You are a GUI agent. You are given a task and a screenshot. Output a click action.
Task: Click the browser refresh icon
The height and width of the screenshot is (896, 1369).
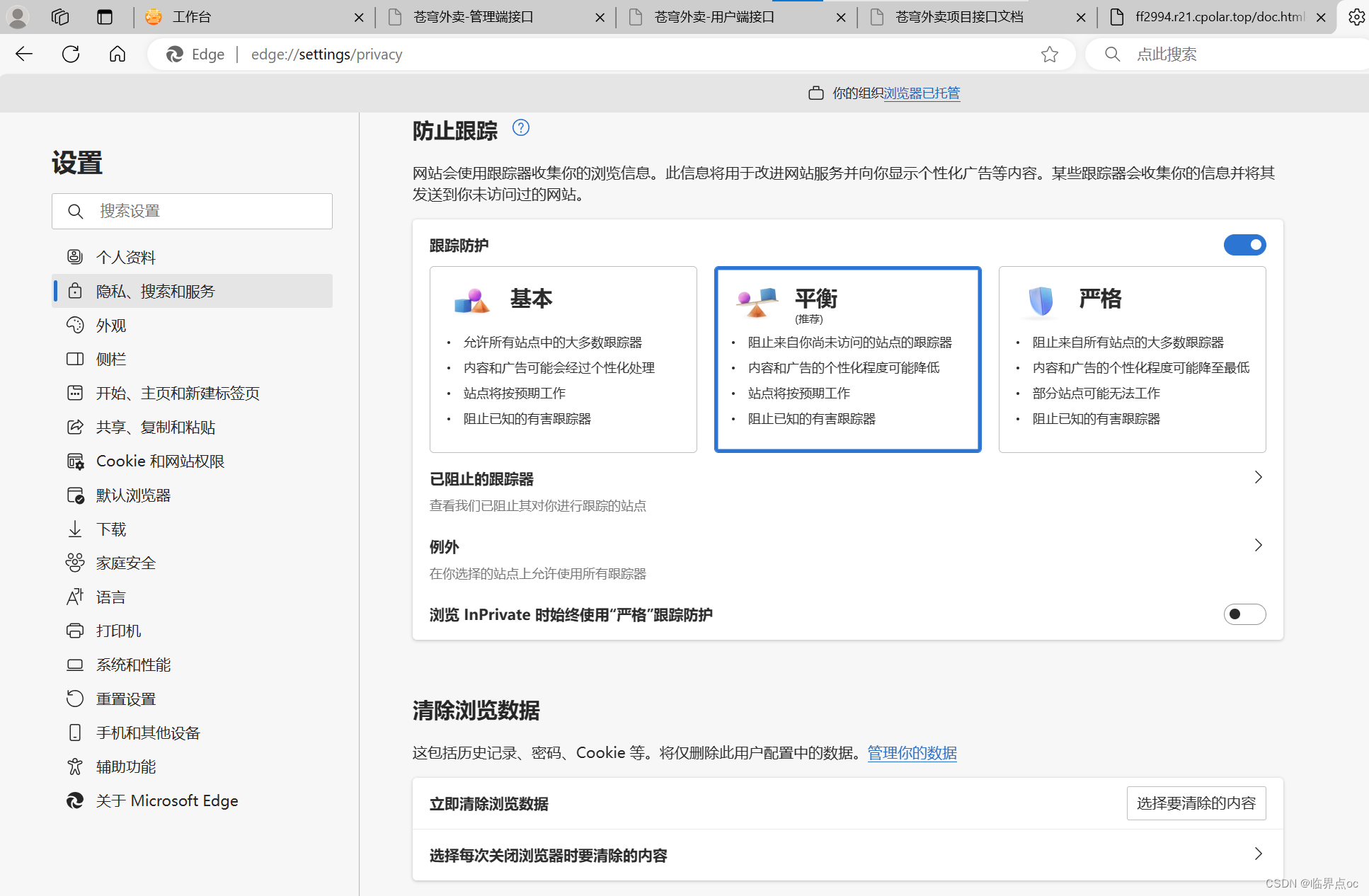(71, 54)
